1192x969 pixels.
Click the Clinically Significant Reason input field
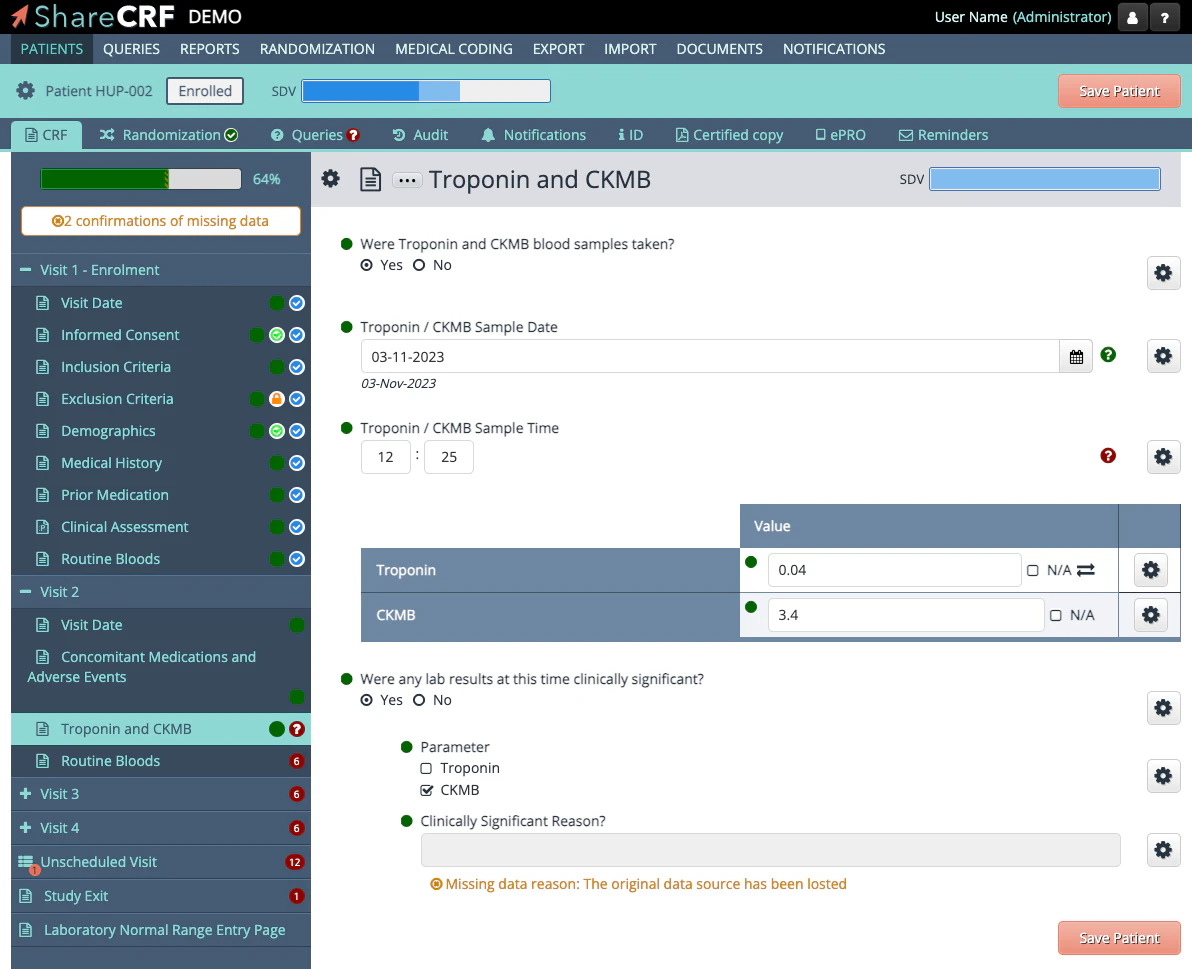(770, 851)
